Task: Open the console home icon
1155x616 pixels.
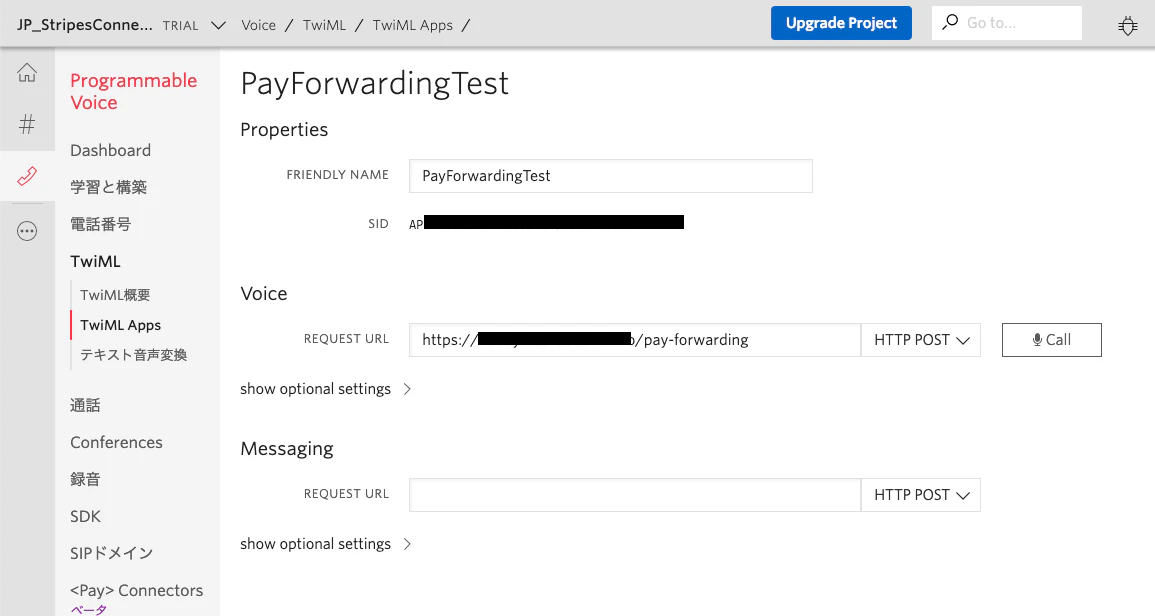Action: coord(27,73)
